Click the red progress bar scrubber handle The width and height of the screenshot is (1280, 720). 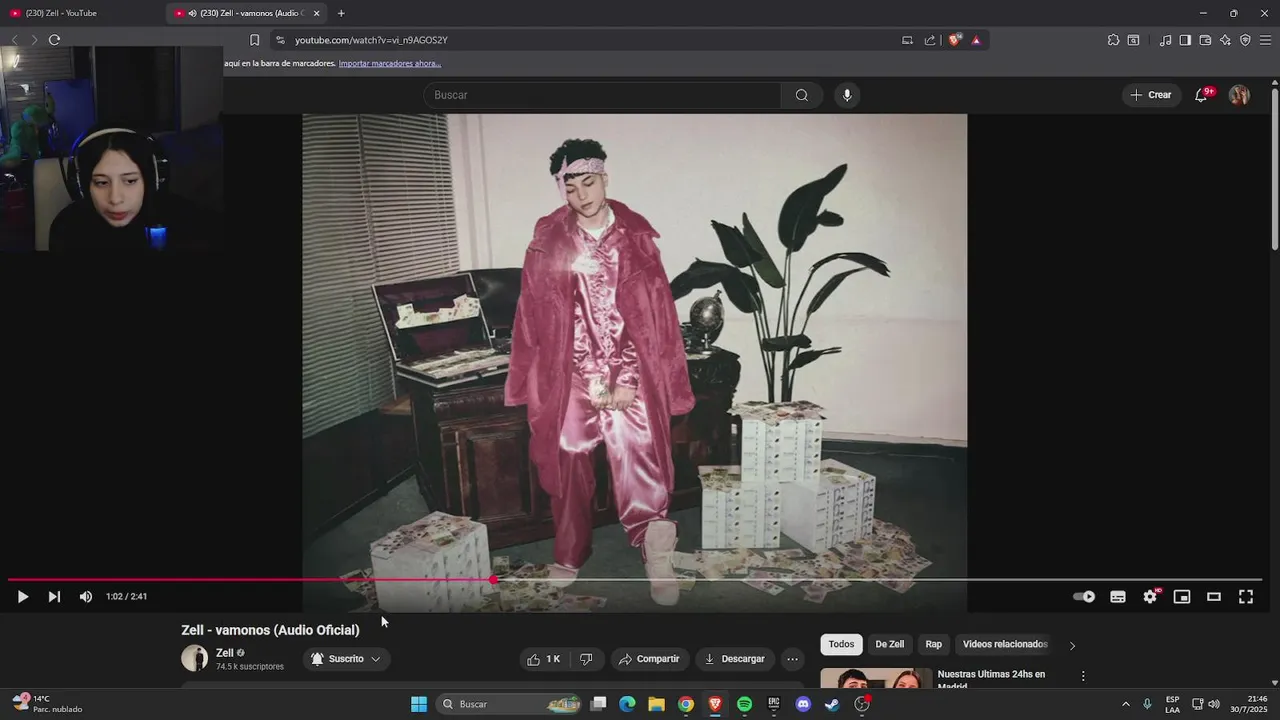494,580
